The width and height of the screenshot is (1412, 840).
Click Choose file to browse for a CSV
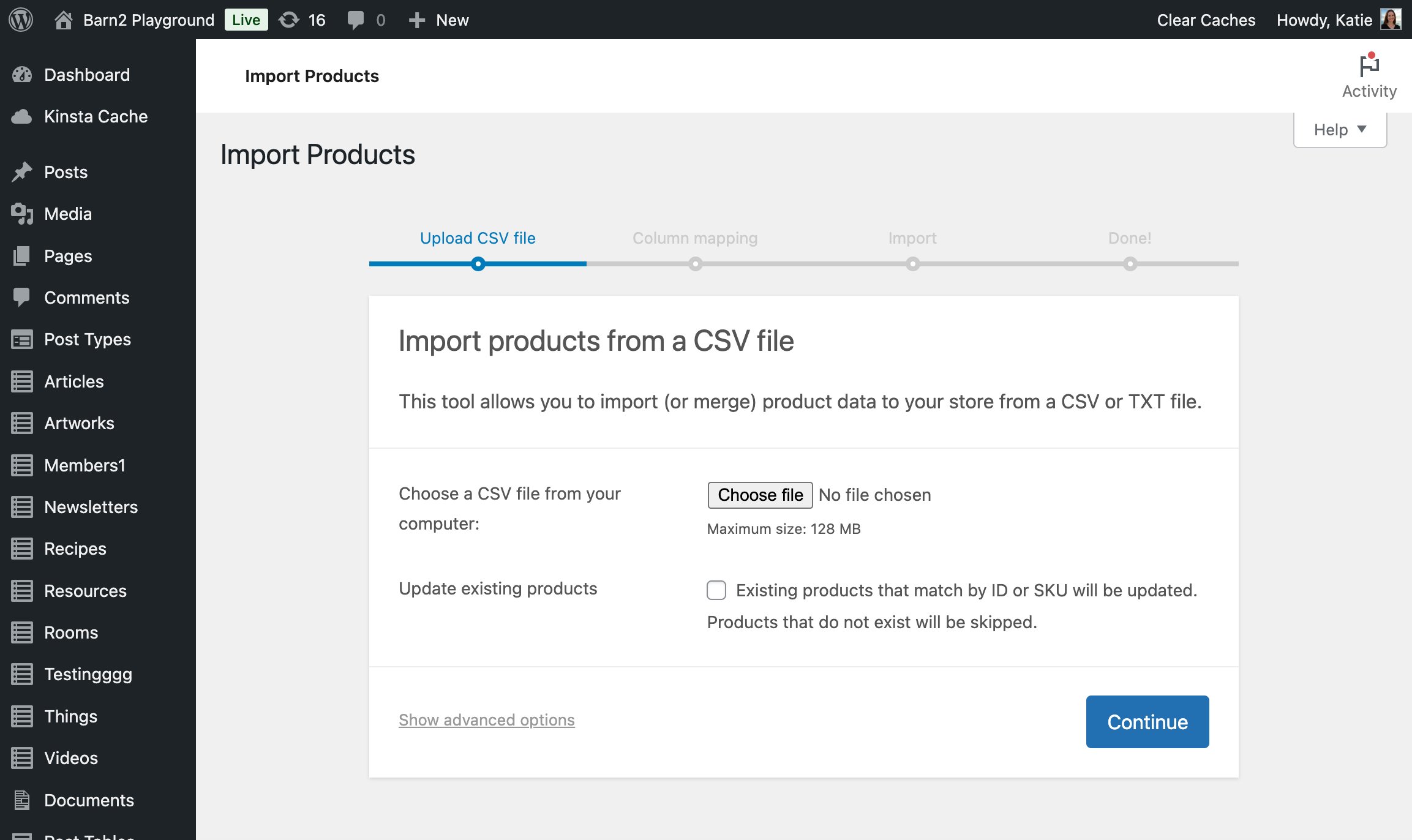tap(759, 495)
